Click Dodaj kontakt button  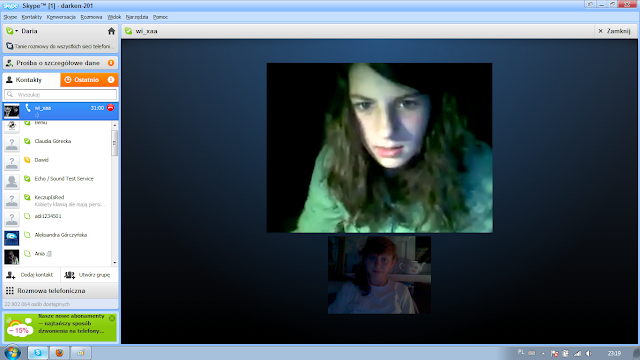(31, 275)
